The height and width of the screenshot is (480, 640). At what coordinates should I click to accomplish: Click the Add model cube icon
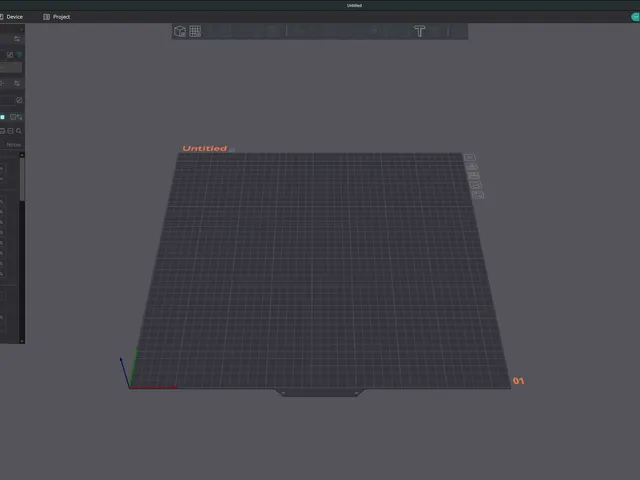click(x=180, y=31)
